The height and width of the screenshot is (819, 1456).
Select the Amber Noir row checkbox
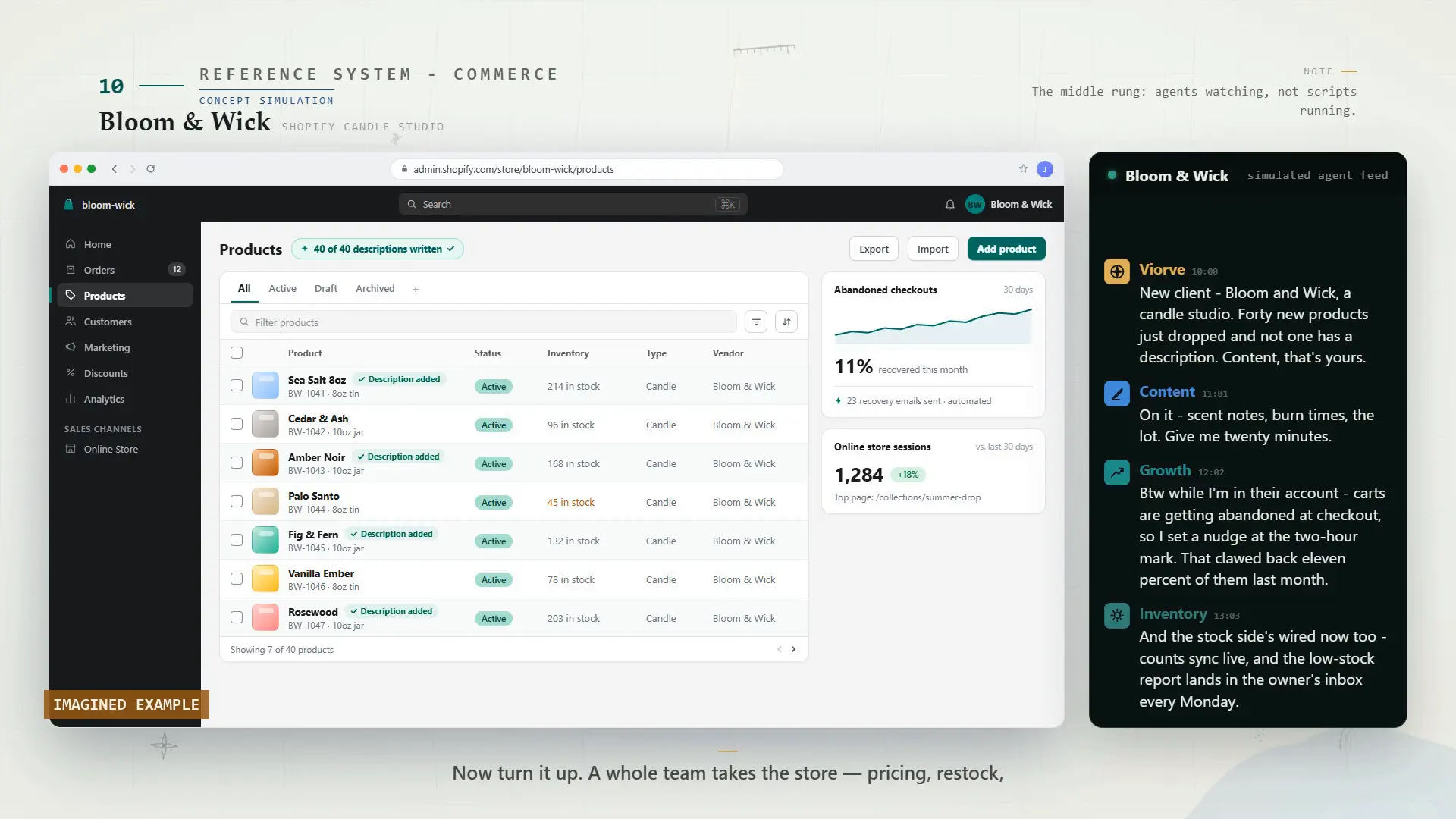pos(237,463)
